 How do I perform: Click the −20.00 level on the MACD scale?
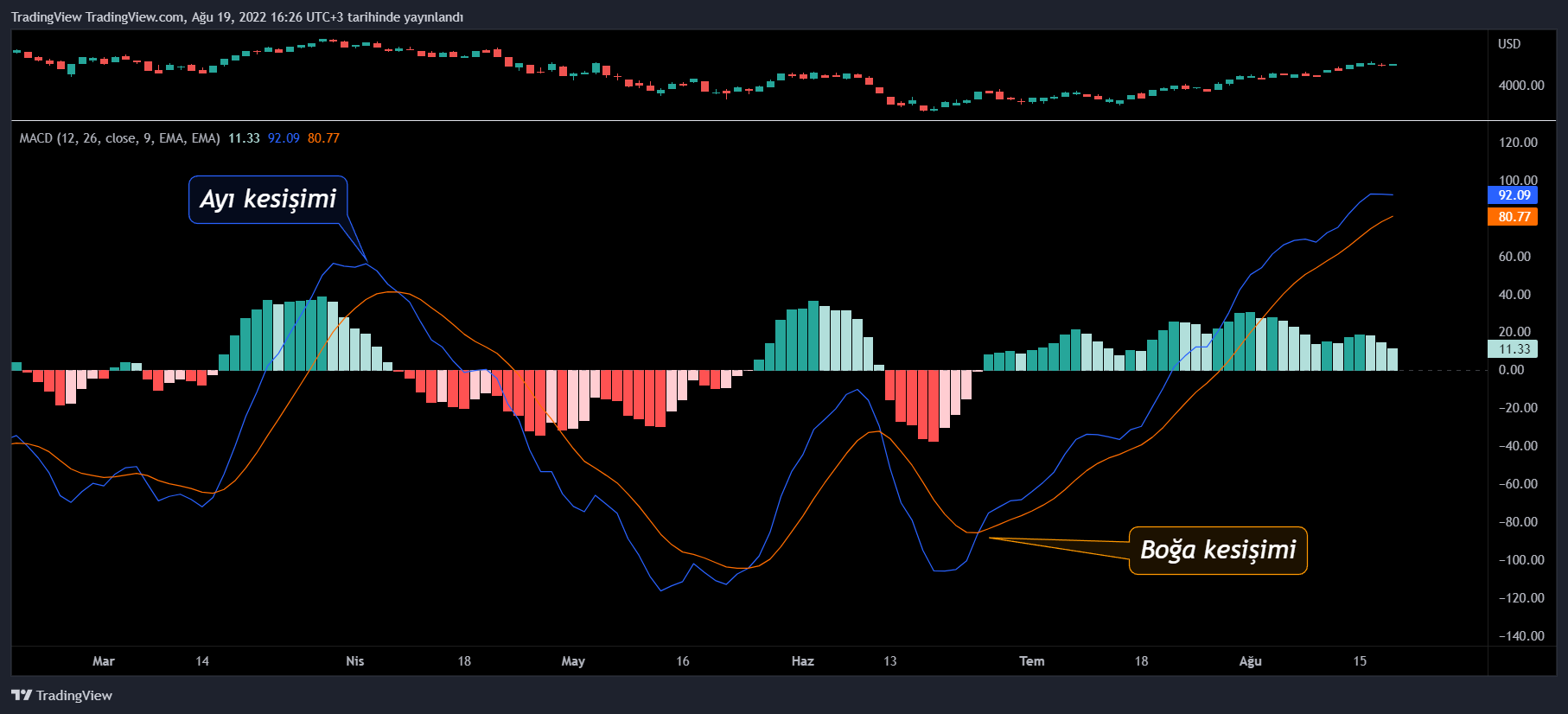(x=1519, y=408)
